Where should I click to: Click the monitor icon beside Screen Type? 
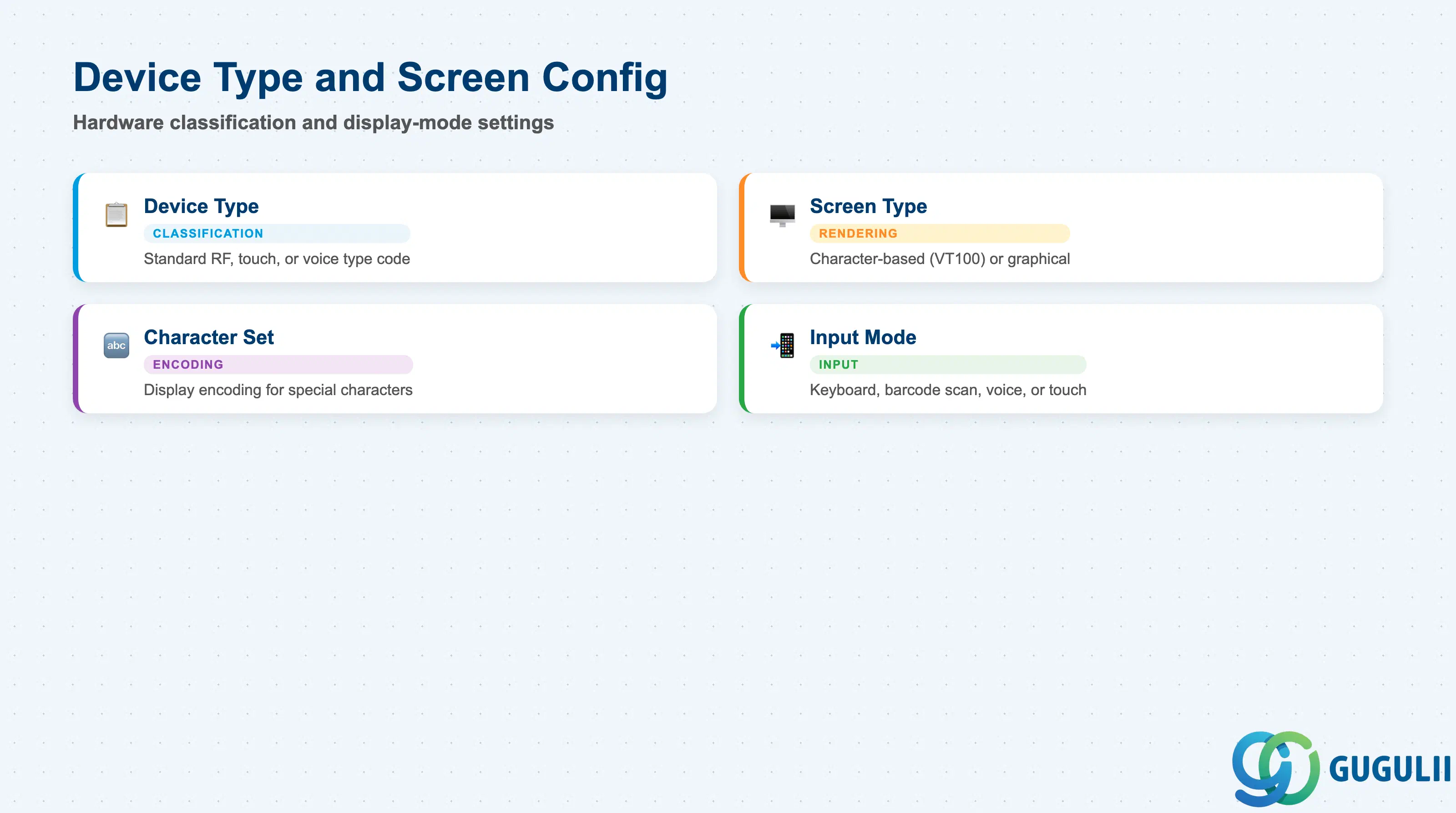coord(782,215)
